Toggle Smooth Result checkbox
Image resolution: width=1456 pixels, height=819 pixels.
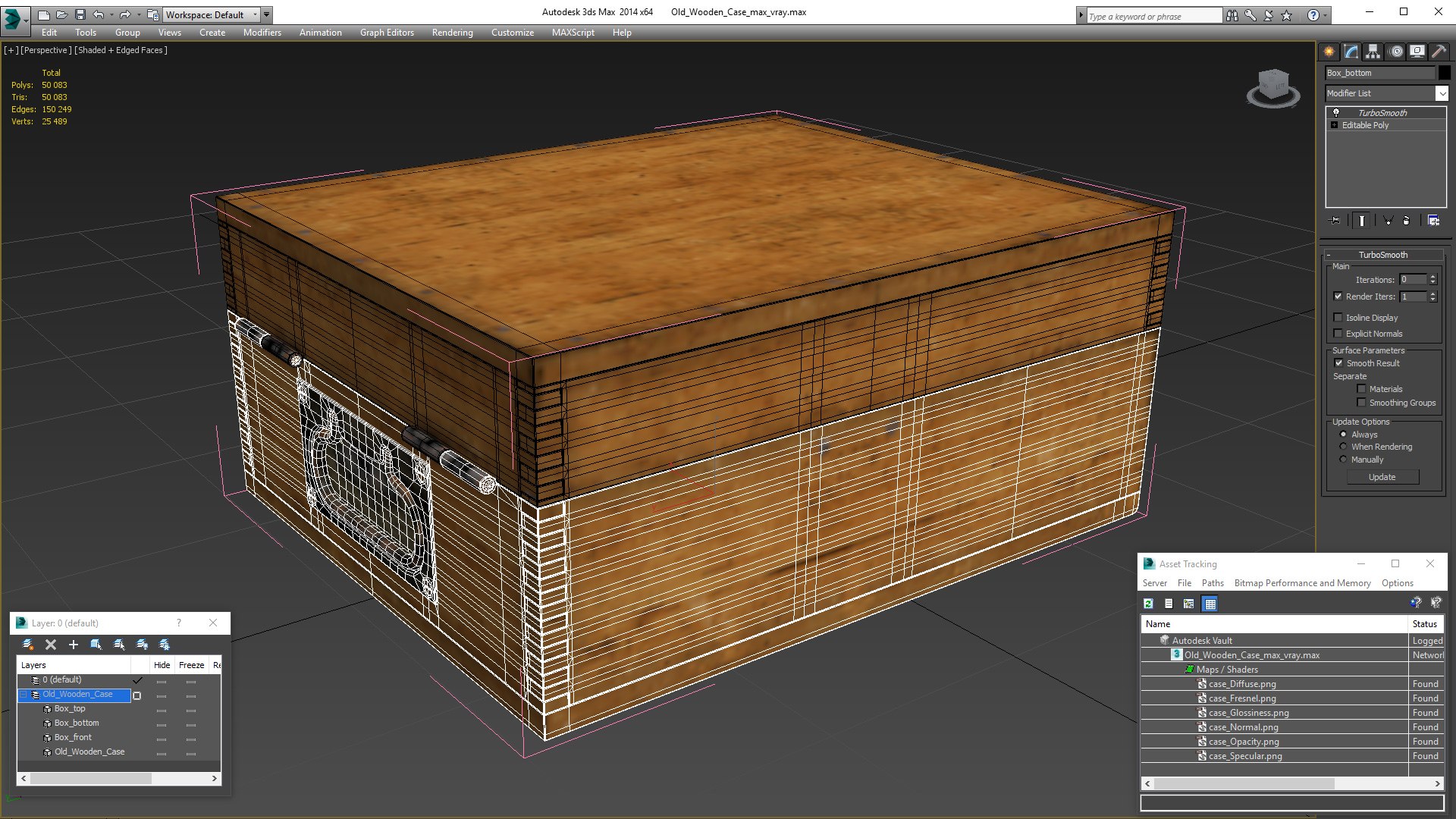point(1338,363)
